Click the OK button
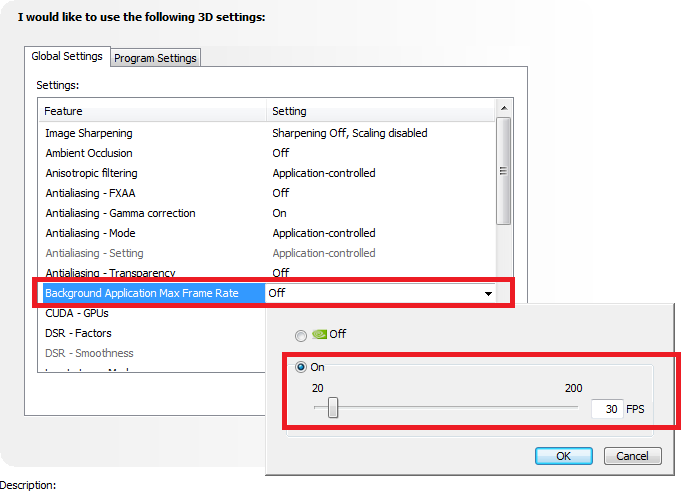 (564, 456)
